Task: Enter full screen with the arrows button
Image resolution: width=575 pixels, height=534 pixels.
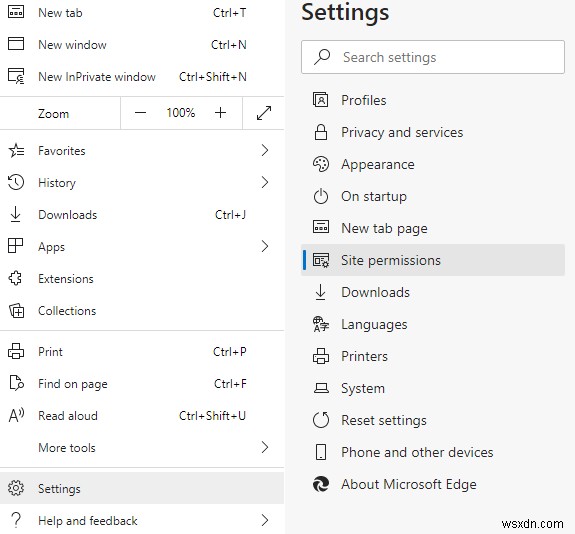Action: (264, 113)
